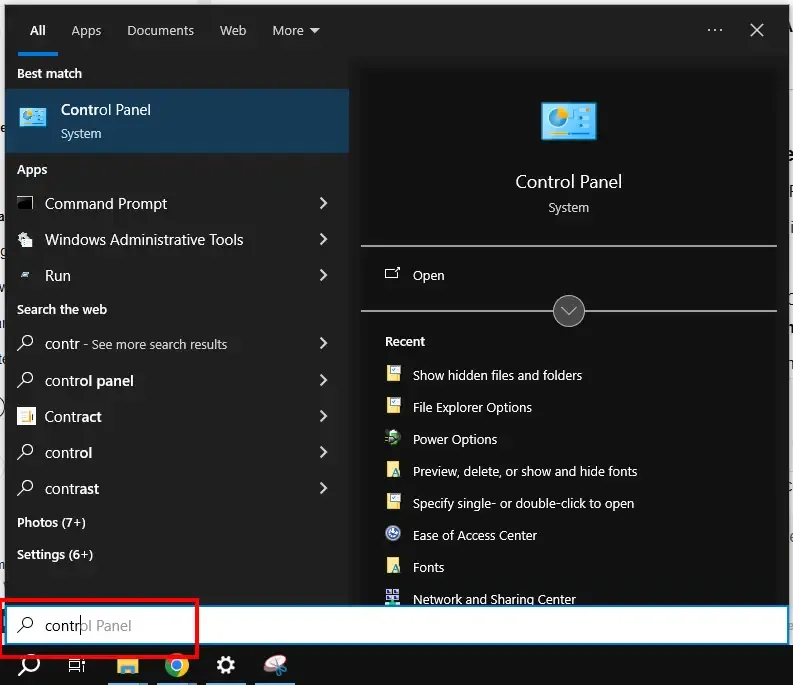
Task: Open 'File Explorer Options' recent item
Action: 472,407
